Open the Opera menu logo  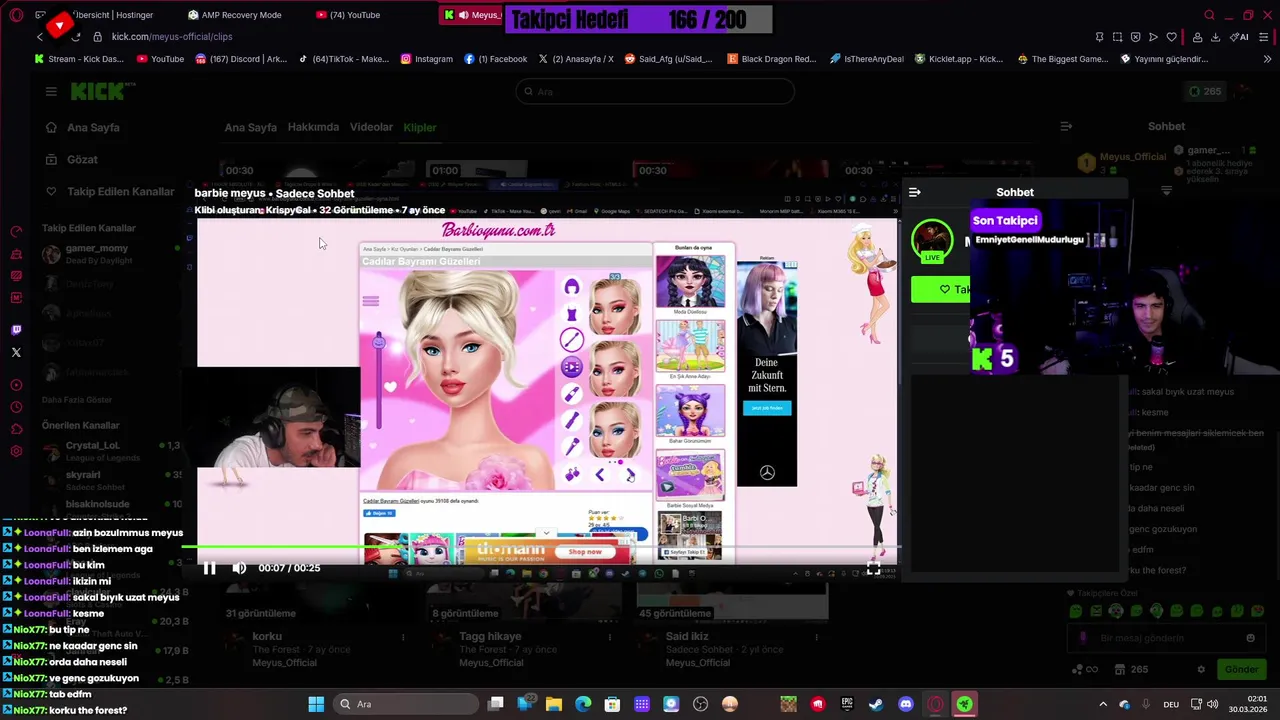coord(16,15)
